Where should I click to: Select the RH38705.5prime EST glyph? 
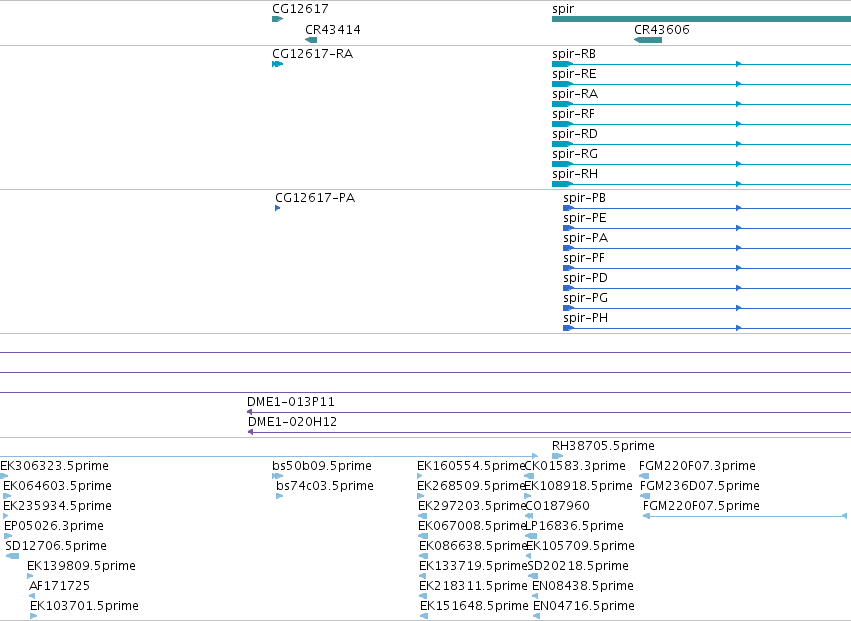click(557, 456)
